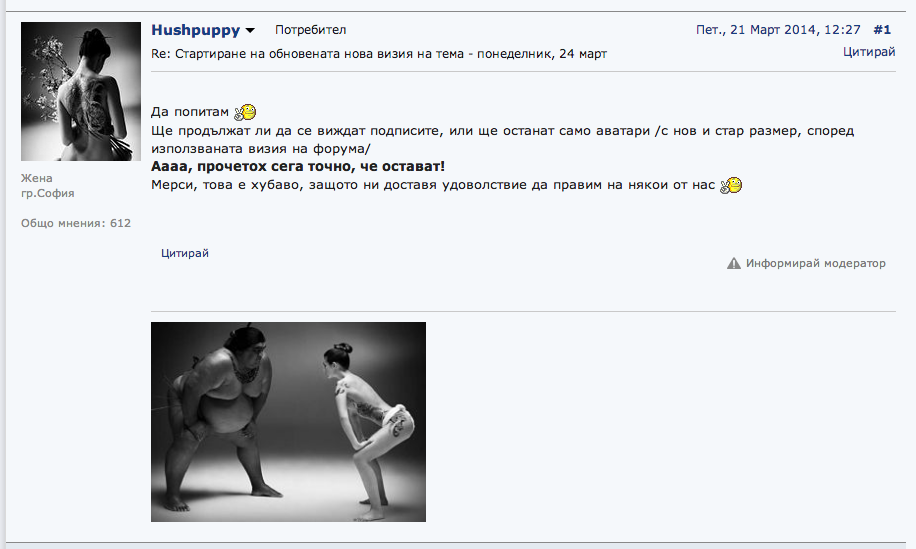Click the warning triangle report icon
This screenshot has height=549, width=916.
(x=733, y=263)
